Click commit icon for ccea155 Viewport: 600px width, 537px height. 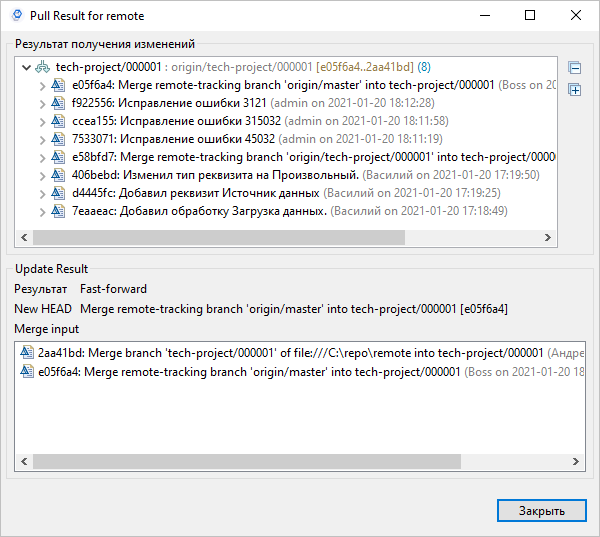pos(59,121)
